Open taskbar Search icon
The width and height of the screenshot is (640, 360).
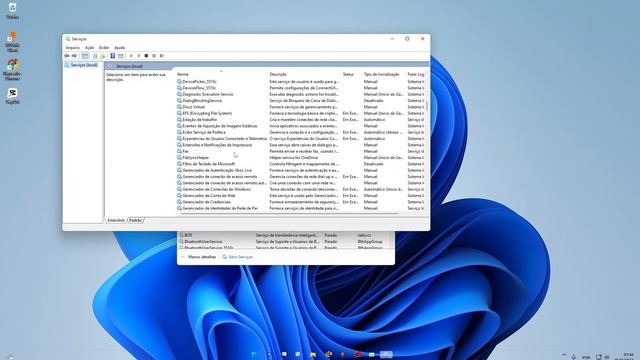point(269,354)
